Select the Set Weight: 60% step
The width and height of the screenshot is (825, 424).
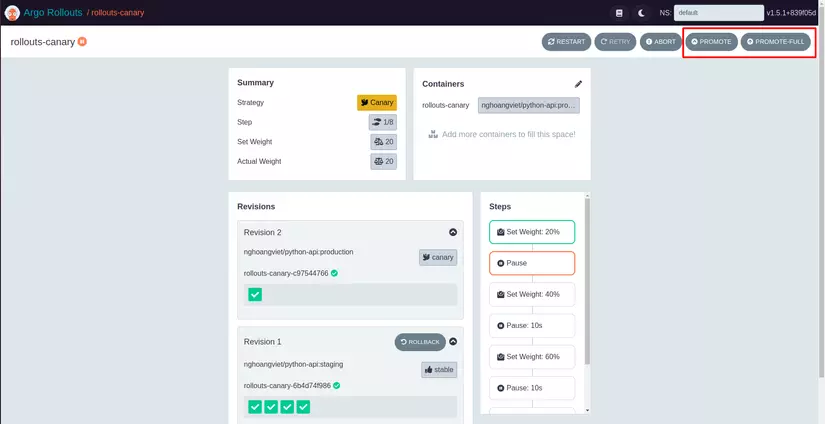click(x=532, y=357)
